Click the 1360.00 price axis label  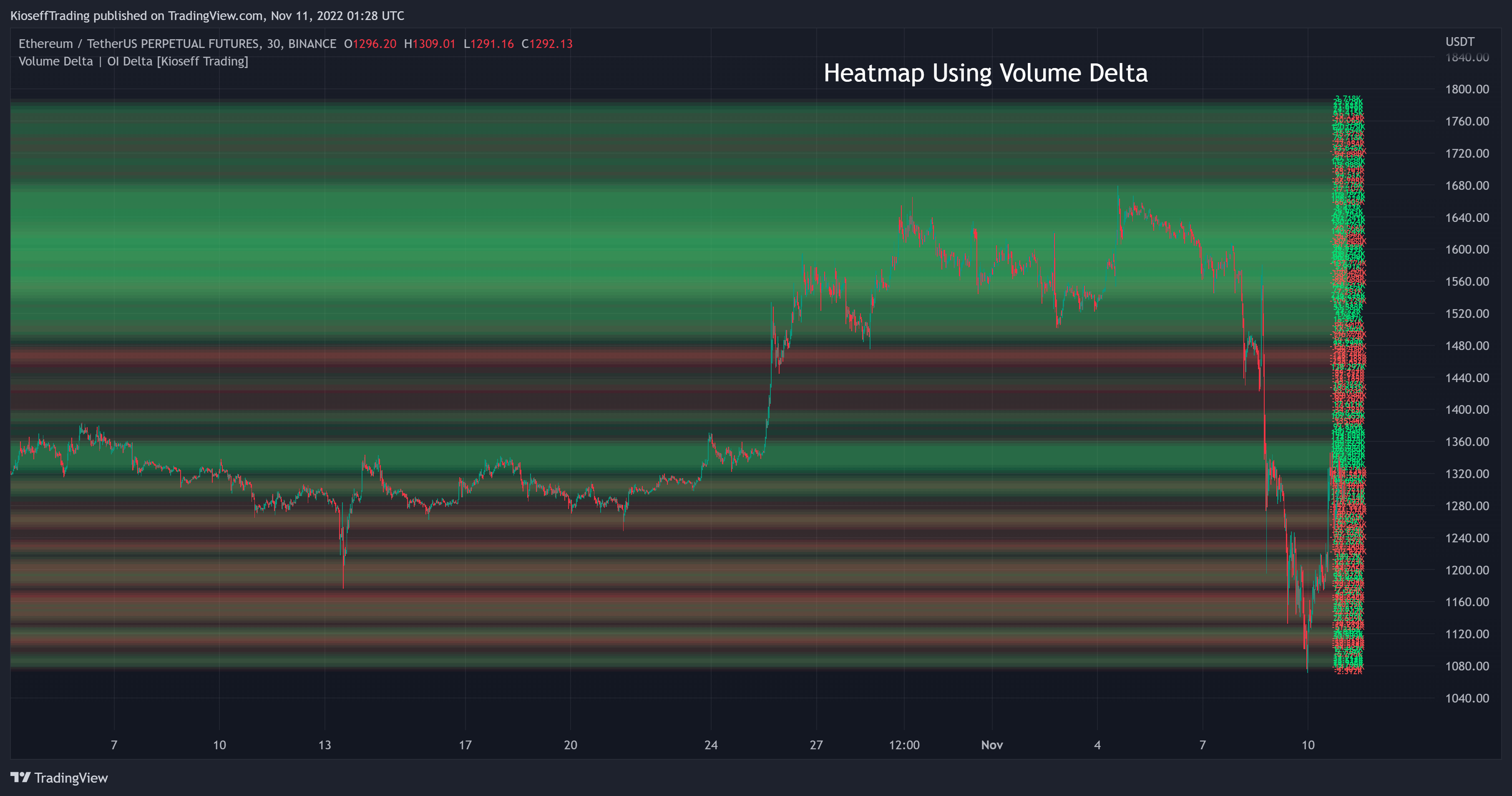point(1467,442)
